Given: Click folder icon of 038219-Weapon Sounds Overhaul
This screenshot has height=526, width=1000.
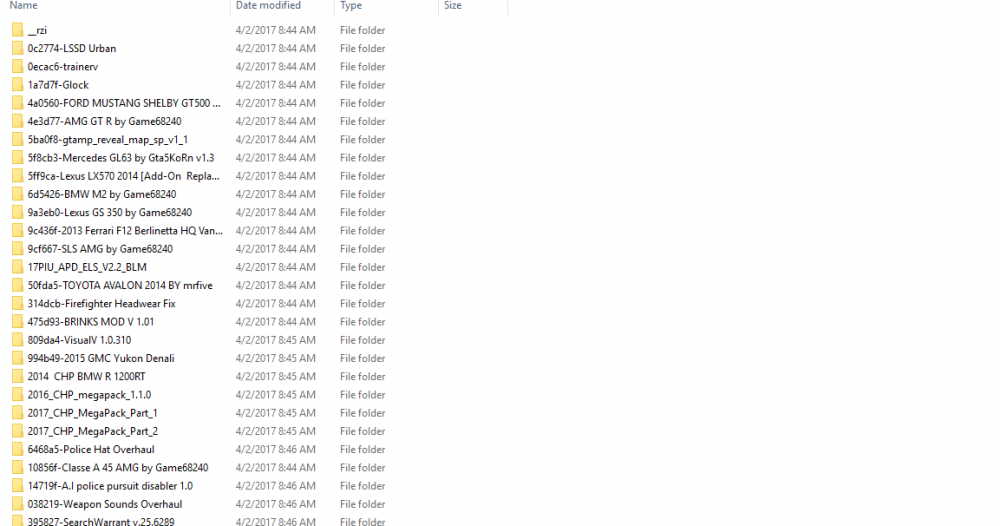Looking at the screenshot, I should [17, 504].
